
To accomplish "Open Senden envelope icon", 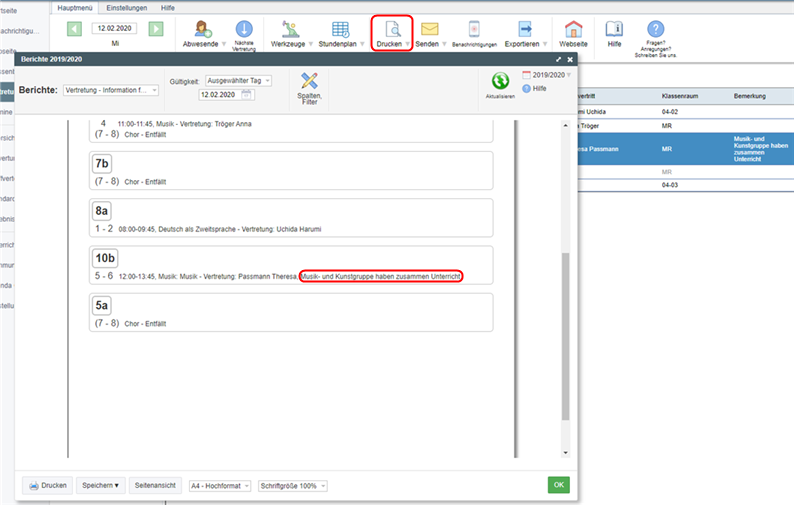I will tap(430, 30).
